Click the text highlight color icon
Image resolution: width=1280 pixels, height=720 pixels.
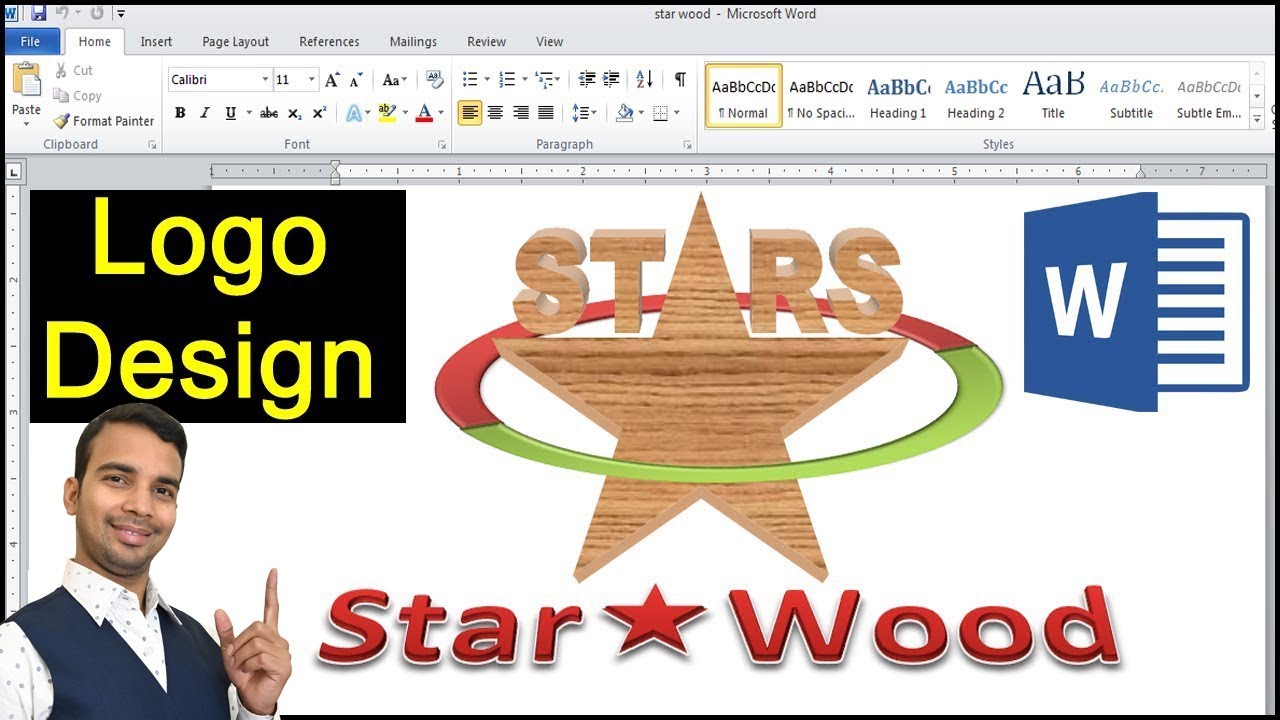click(x=387, y=113)
